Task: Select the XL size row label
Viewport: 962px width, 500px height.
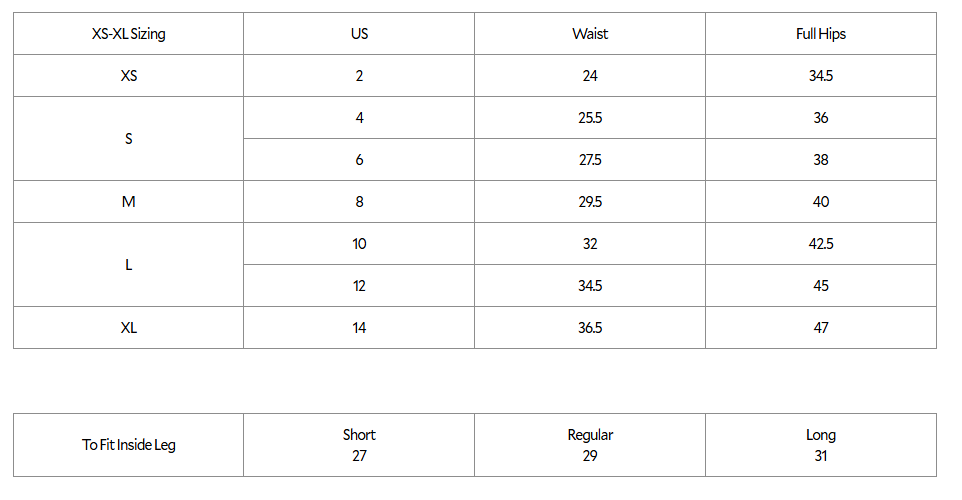Action: point(128,328)
